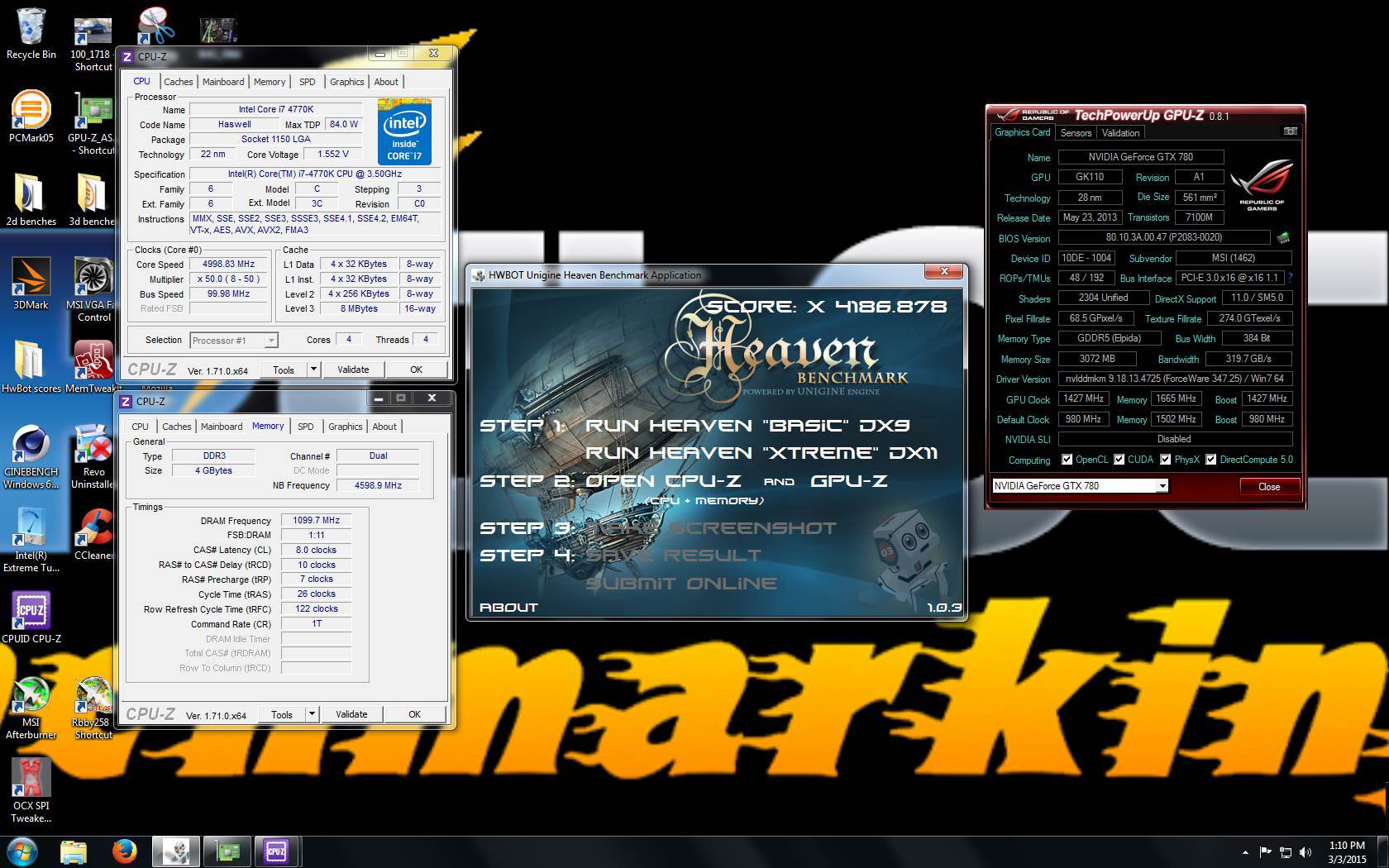This screenshot has width=1389, height=868.
Task: Open Mainboard tab in upper CPU-Z
Action: tap(223, 82)
